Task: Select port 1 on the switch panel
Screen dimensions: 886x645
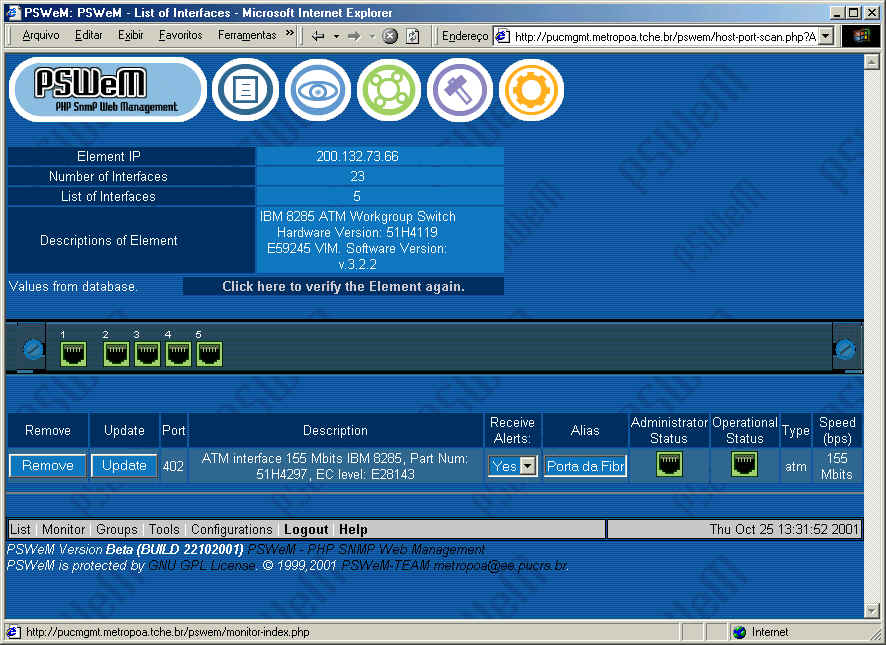Action: click(x=73, y=353)
